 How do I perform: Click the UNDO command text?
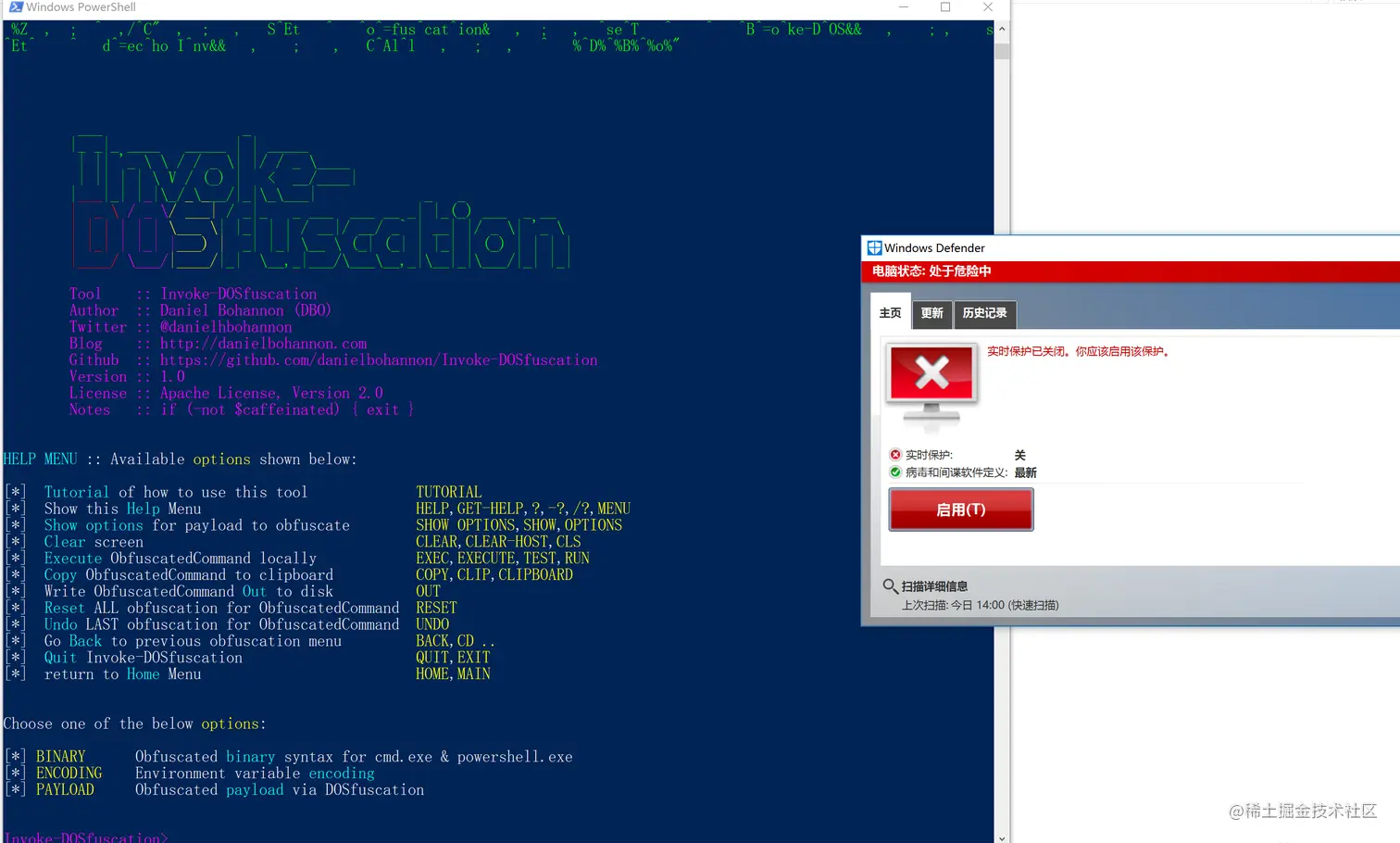pos(432,625)
